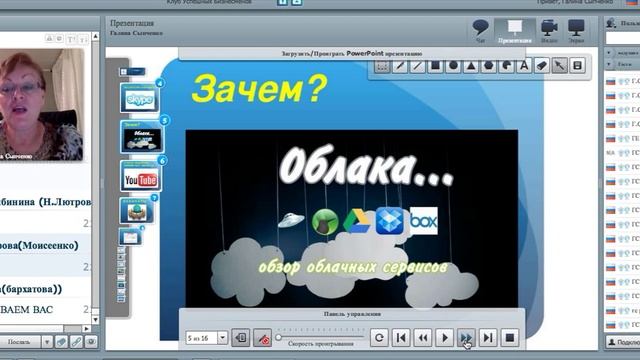Toggle the eye visibility icon in chat

(x=91, y=342)
